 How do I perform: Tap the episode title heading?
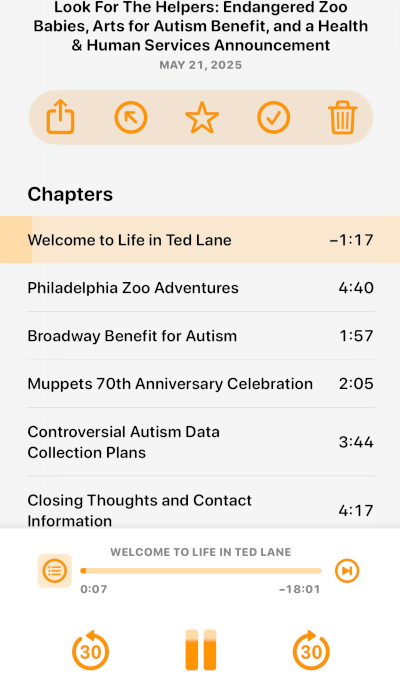pyautogui.click(x=201, y=26)
